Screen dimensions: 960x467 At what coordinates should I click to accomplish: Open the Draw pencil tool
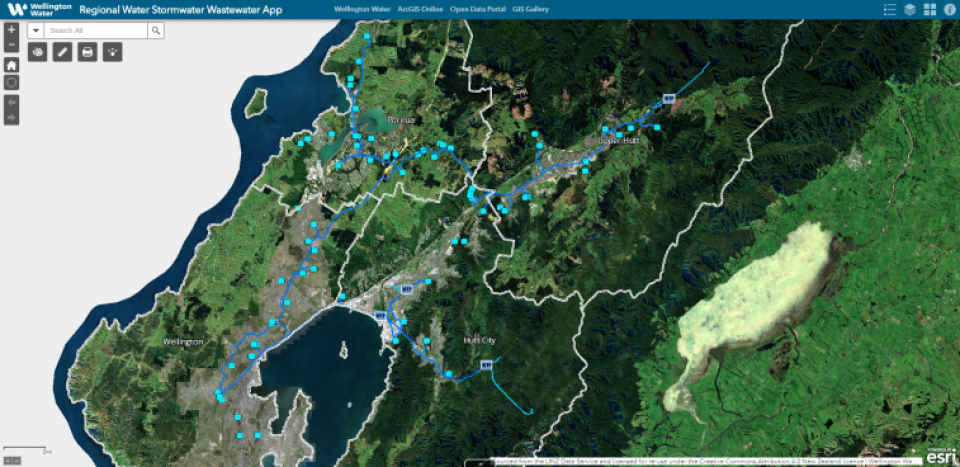coord(62,52)
